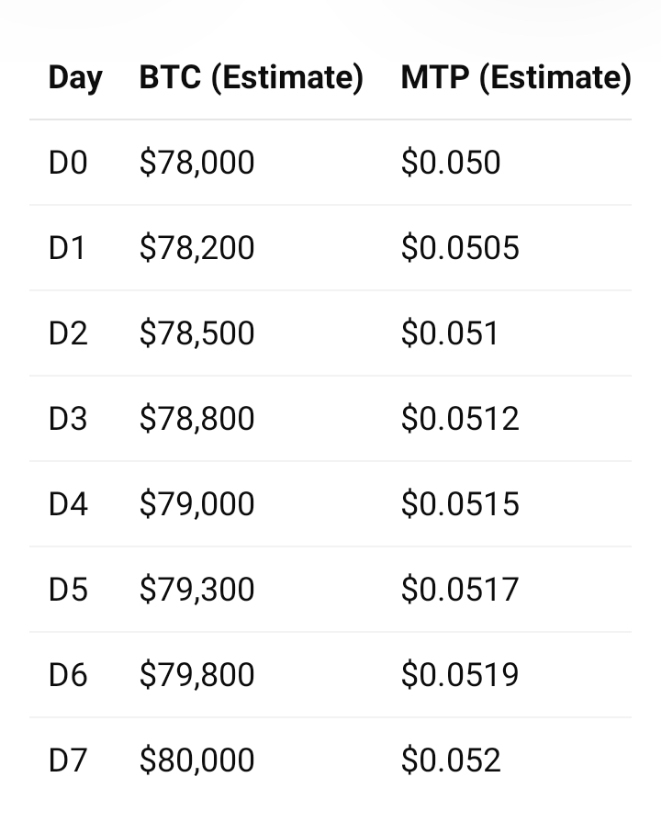The height and width of the screenshot is (821, 661).
Task: Click the $78,500 BTC cell
Action: click(x=197, y=333)
